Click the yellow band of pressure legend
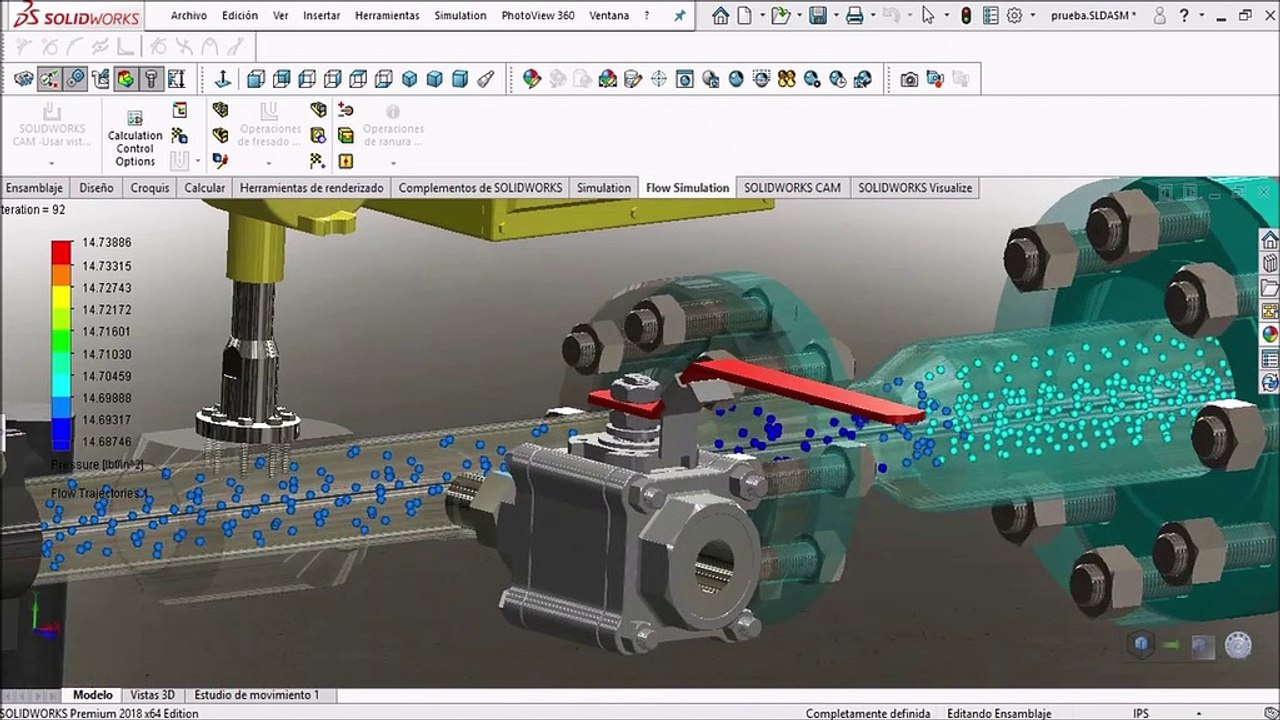Screen dimensions: 1280x720 [x=61, y=296]
